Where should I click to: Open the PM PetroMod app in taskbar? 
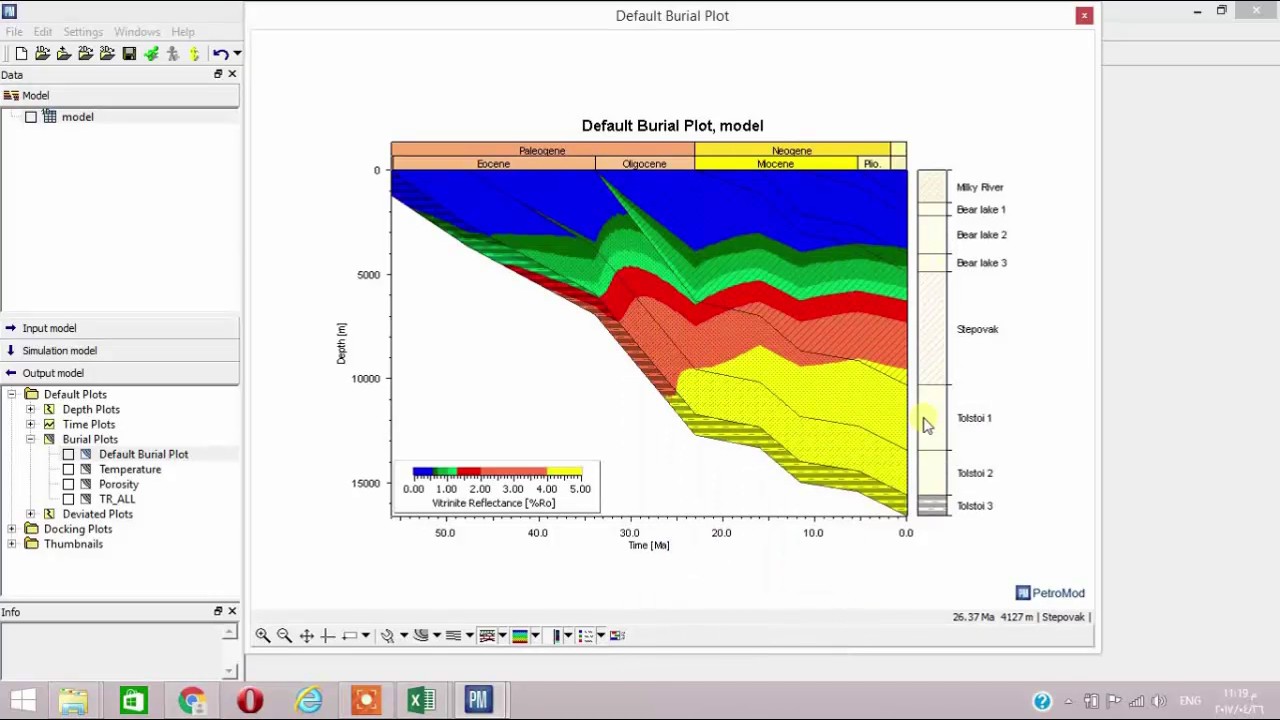click(478, 700)
